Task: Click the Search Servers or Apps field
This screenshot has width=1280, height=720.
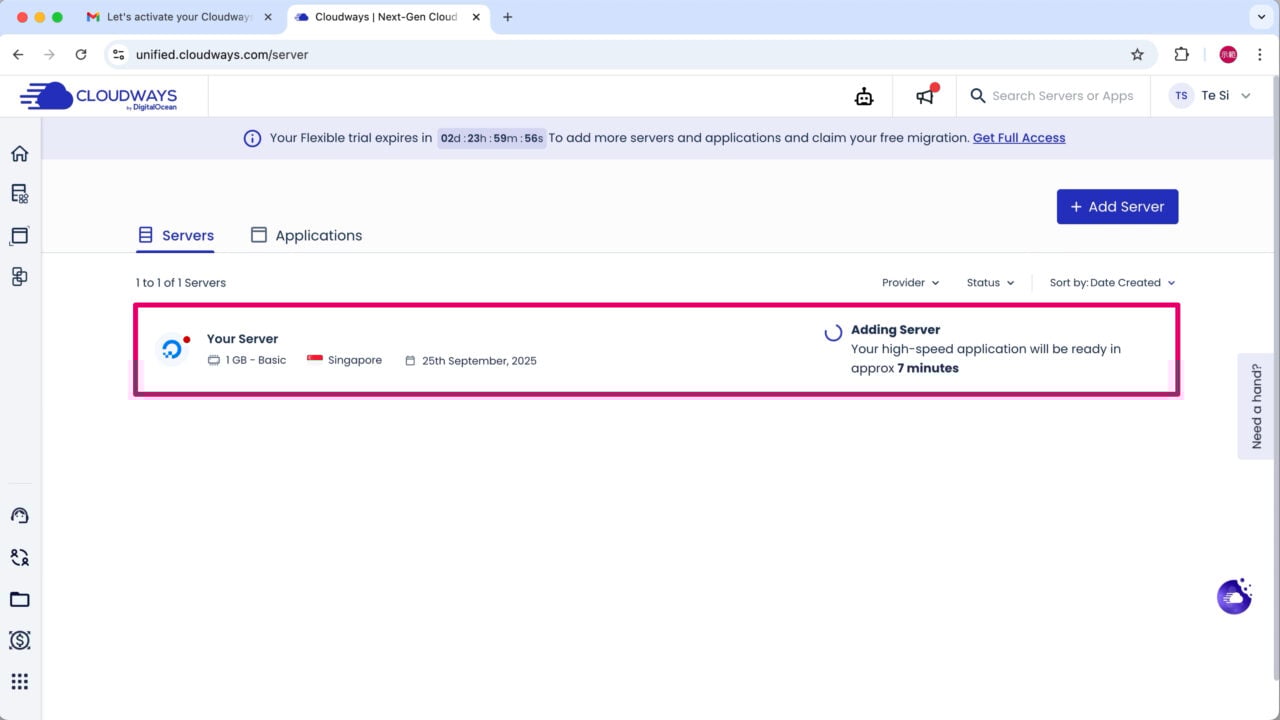Action: 1062,96
